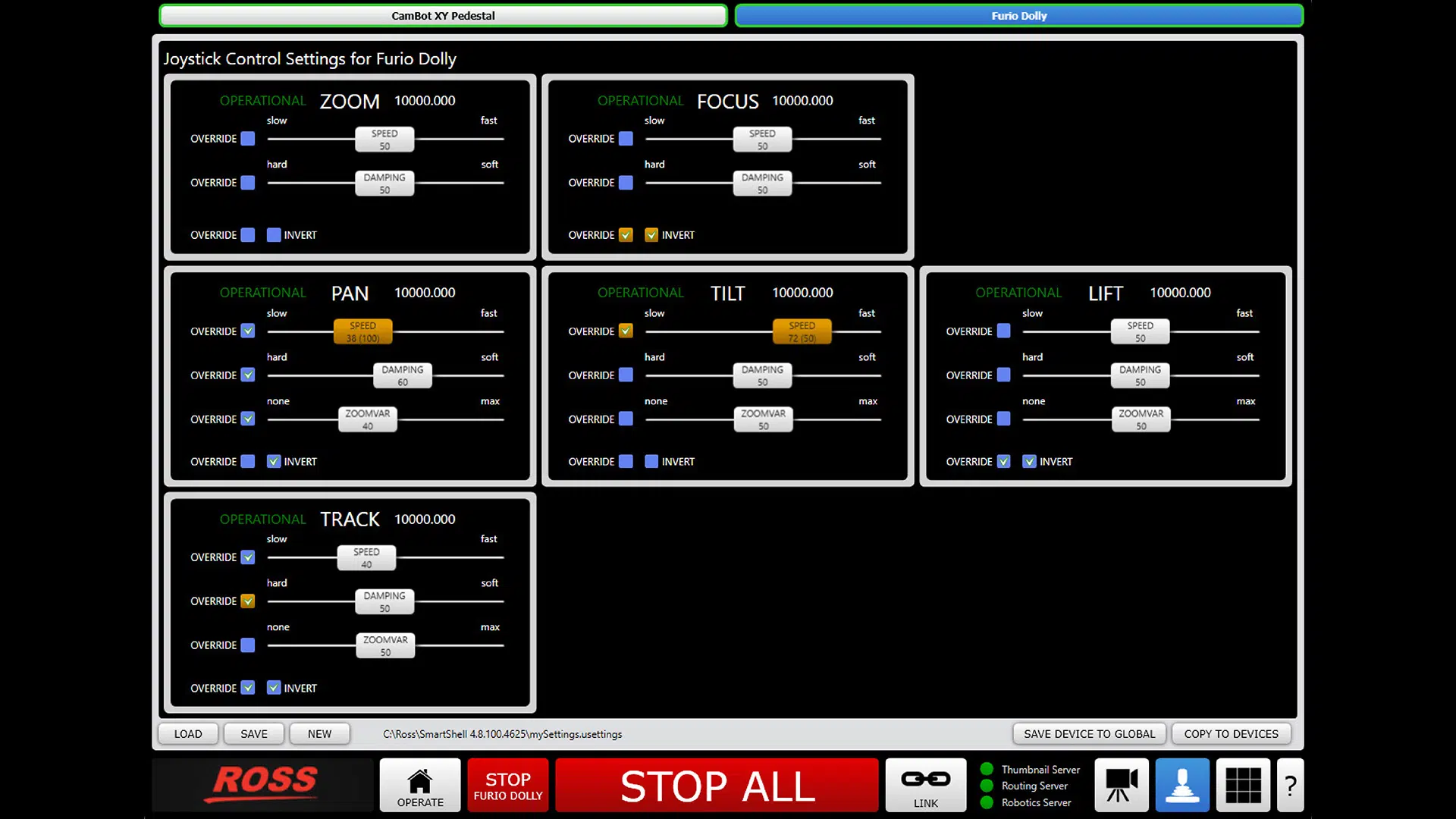Toggle LIFT speed override checkbox

[x=1003, y=331]
